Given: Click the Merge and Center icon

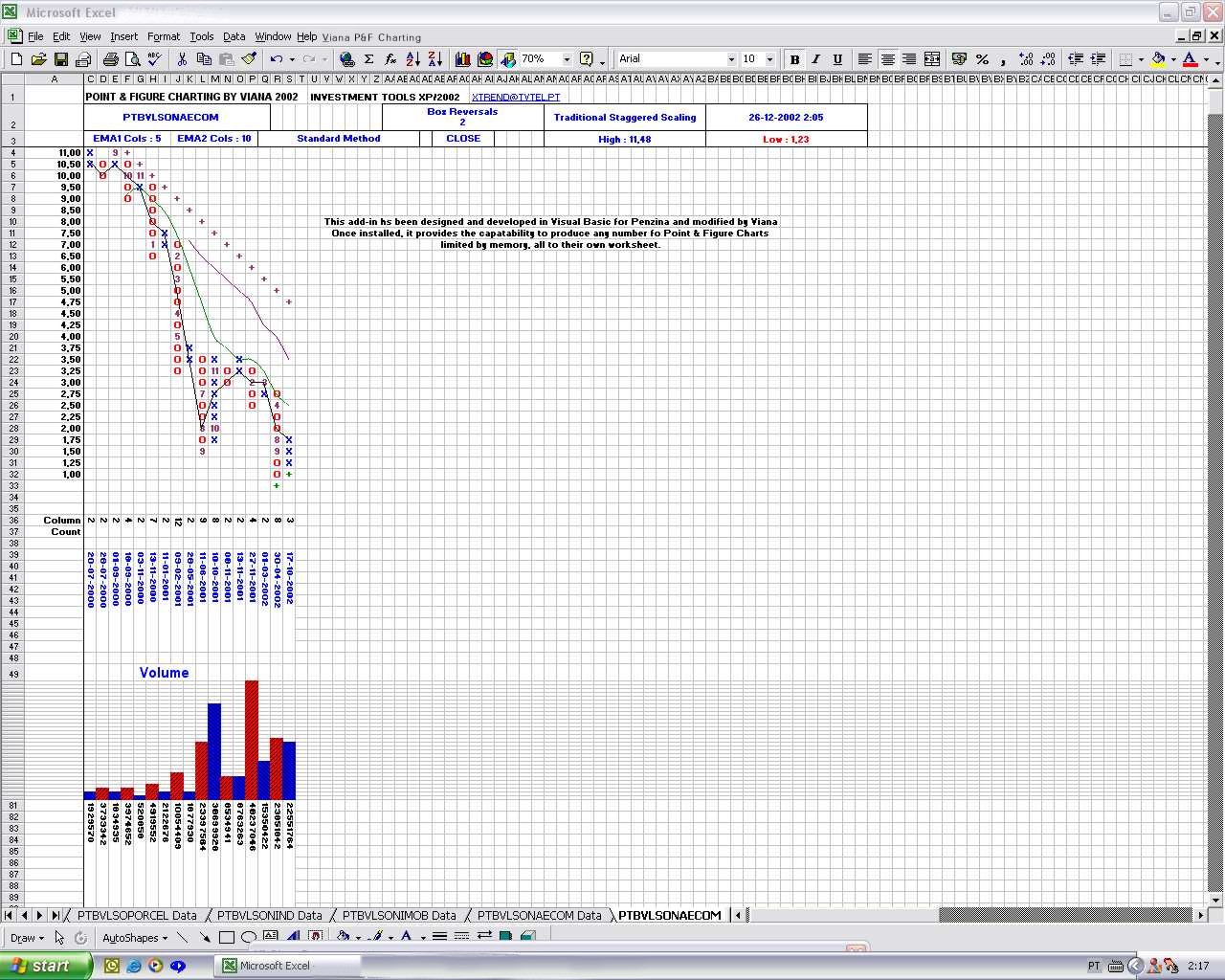Looking at the screenshot, I should point(931,59).
